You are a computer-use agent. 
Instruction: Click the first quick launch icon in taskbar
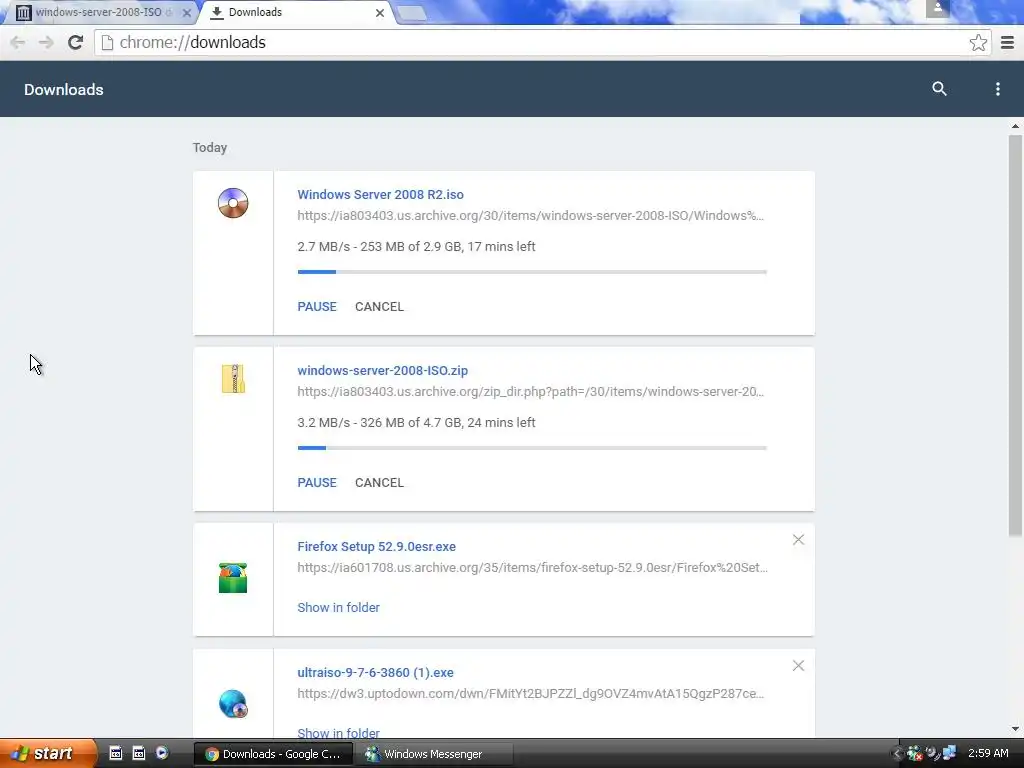tap(116, 753)
